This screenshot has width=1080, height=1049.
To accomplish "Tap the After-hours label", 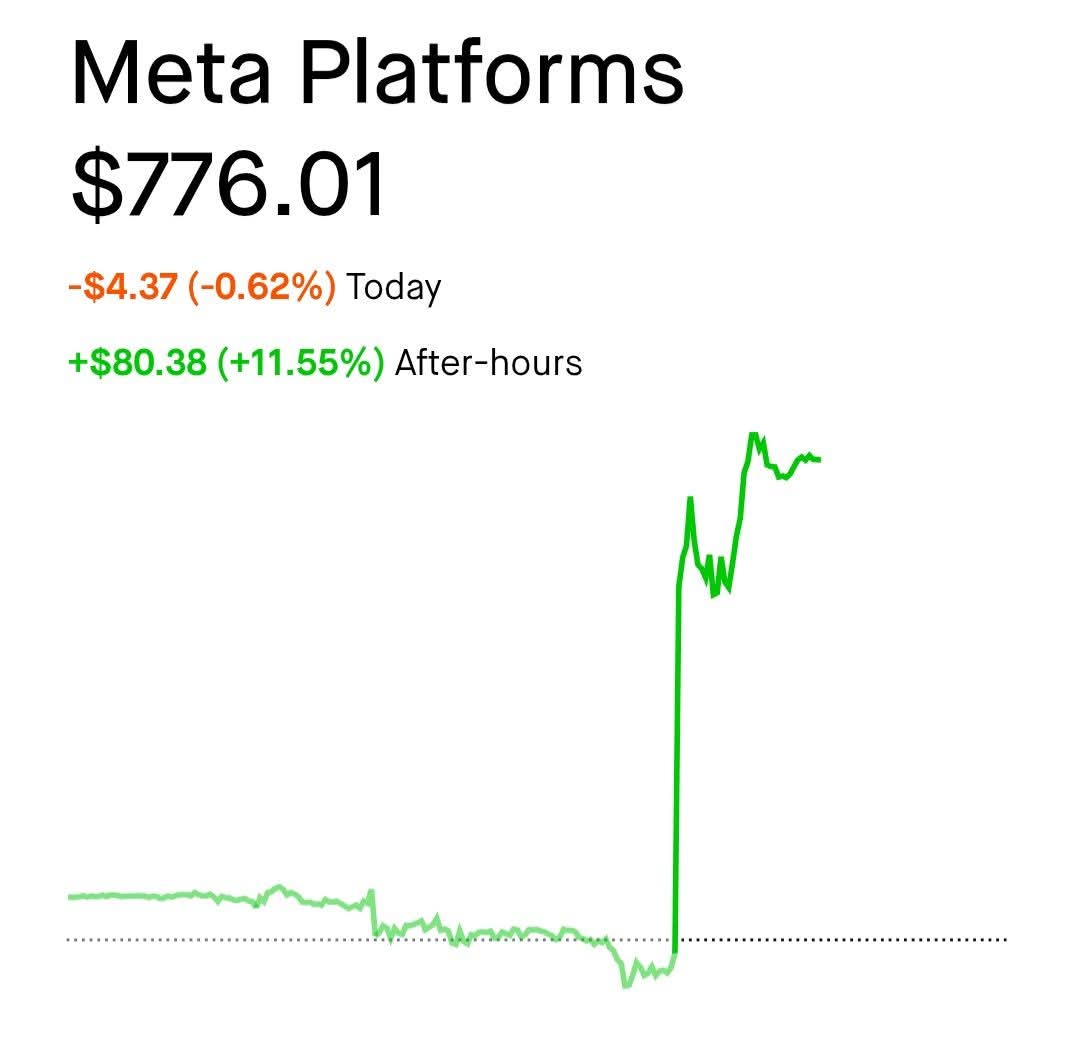I will tap(488, 363).
